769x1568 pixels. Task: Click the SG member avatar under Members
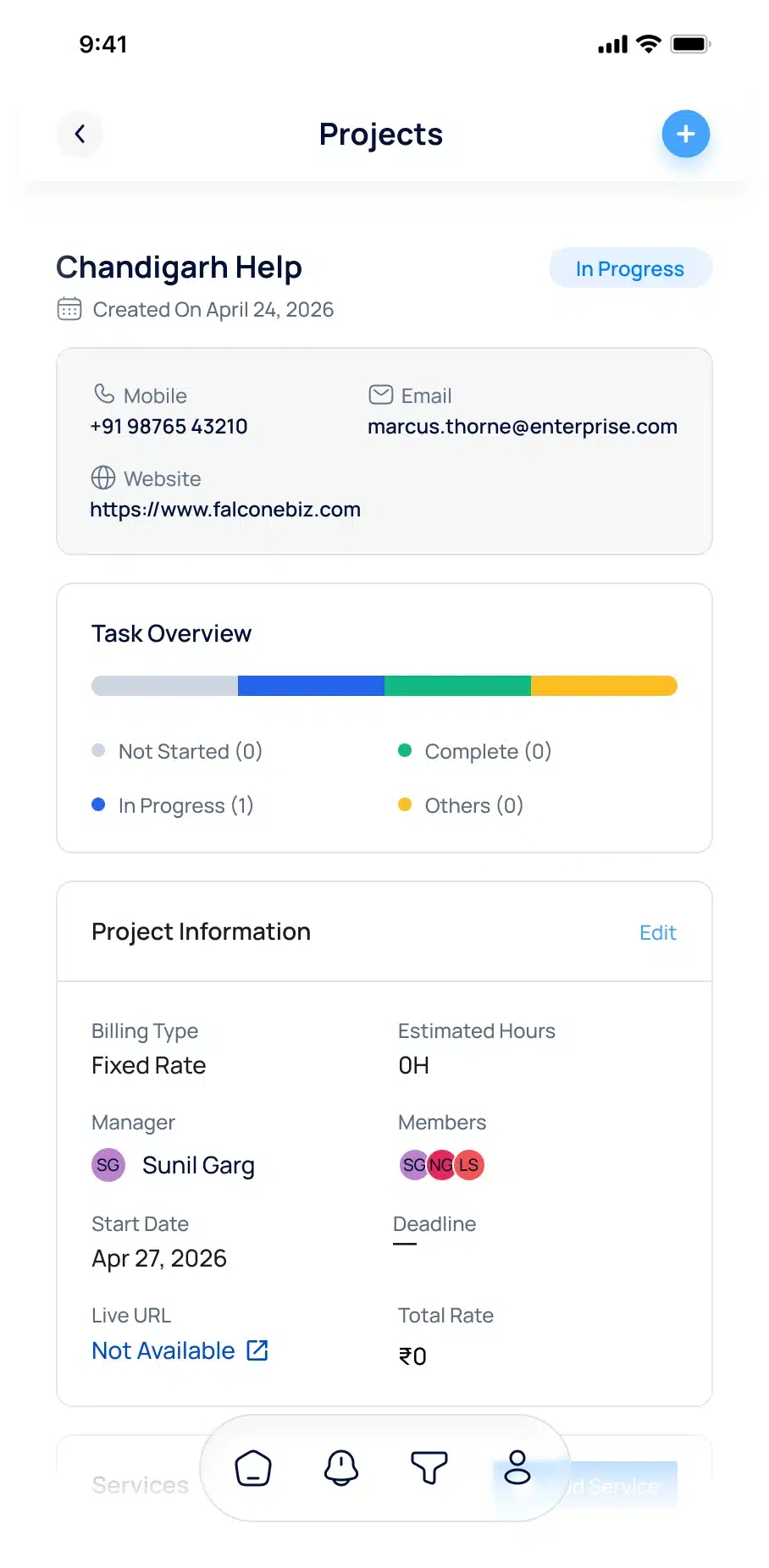[413, 1165]
